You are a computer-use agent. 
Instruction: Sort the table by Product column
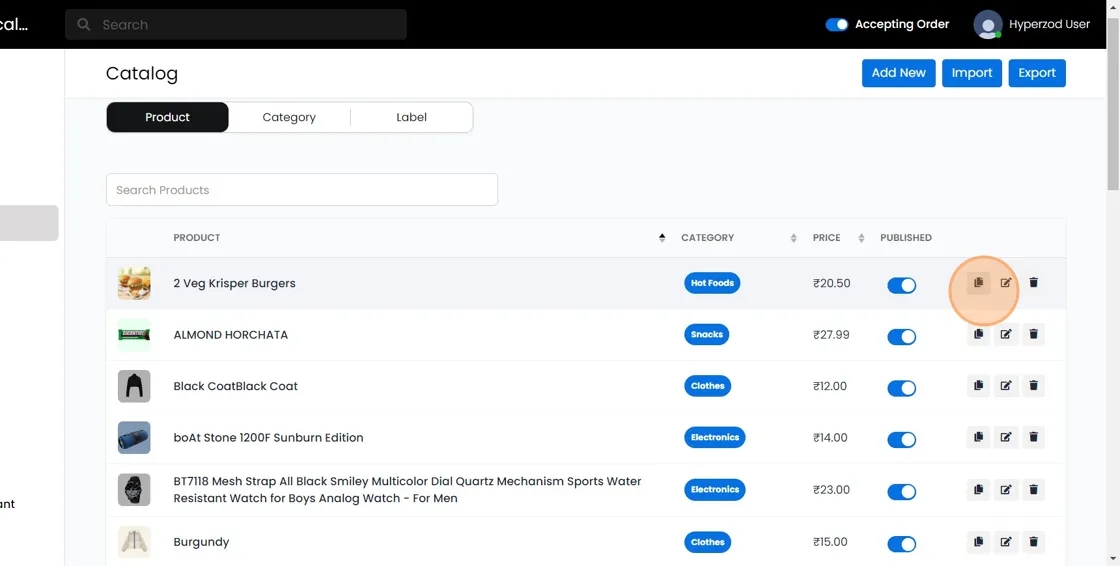click(662, 238)
